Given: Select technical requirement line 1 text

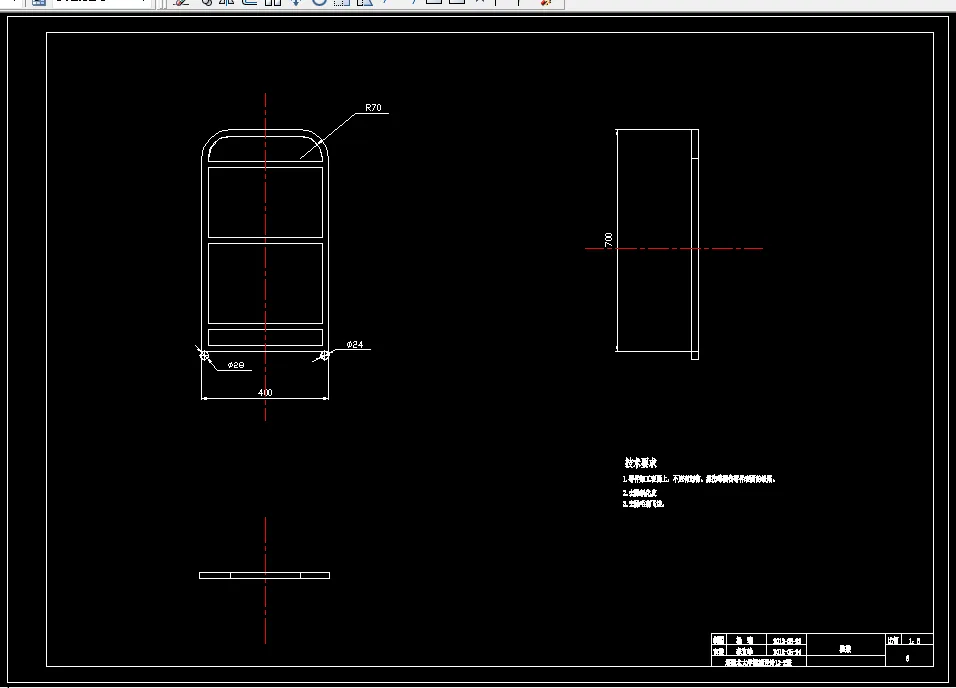Looking at the screenshot, I should (x=699, y=479).
